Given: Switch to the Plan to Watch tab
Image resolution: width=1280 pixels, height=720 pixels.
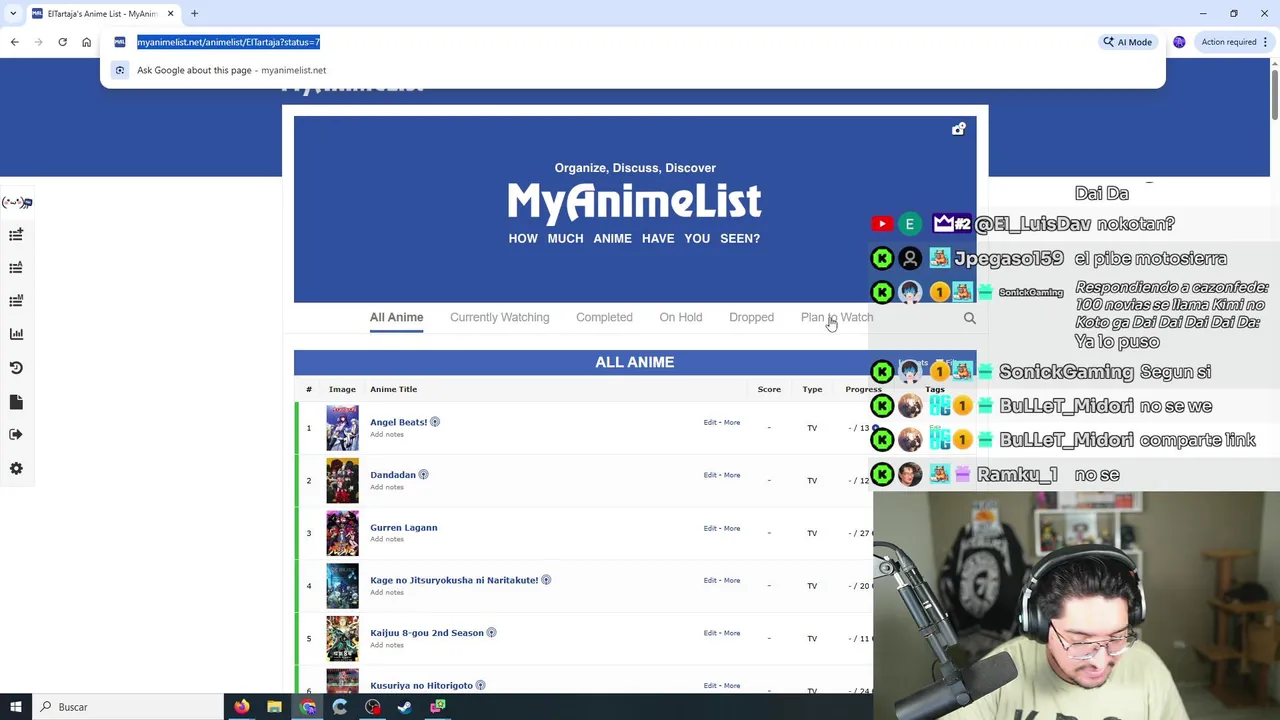Looking at the screenshot, I should [x=837, y=317].
